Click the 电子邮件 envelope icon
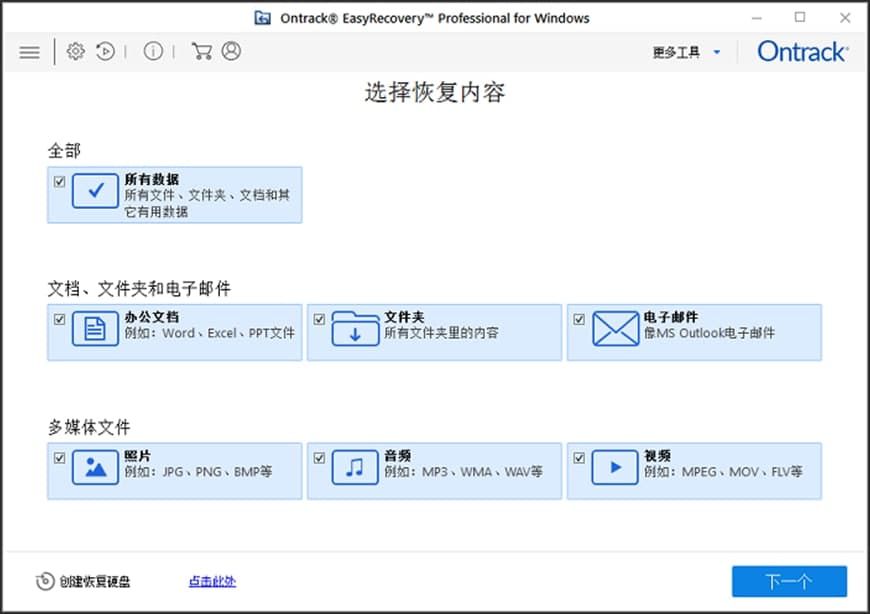Viewport: 870px width, 614px height. 614,331
